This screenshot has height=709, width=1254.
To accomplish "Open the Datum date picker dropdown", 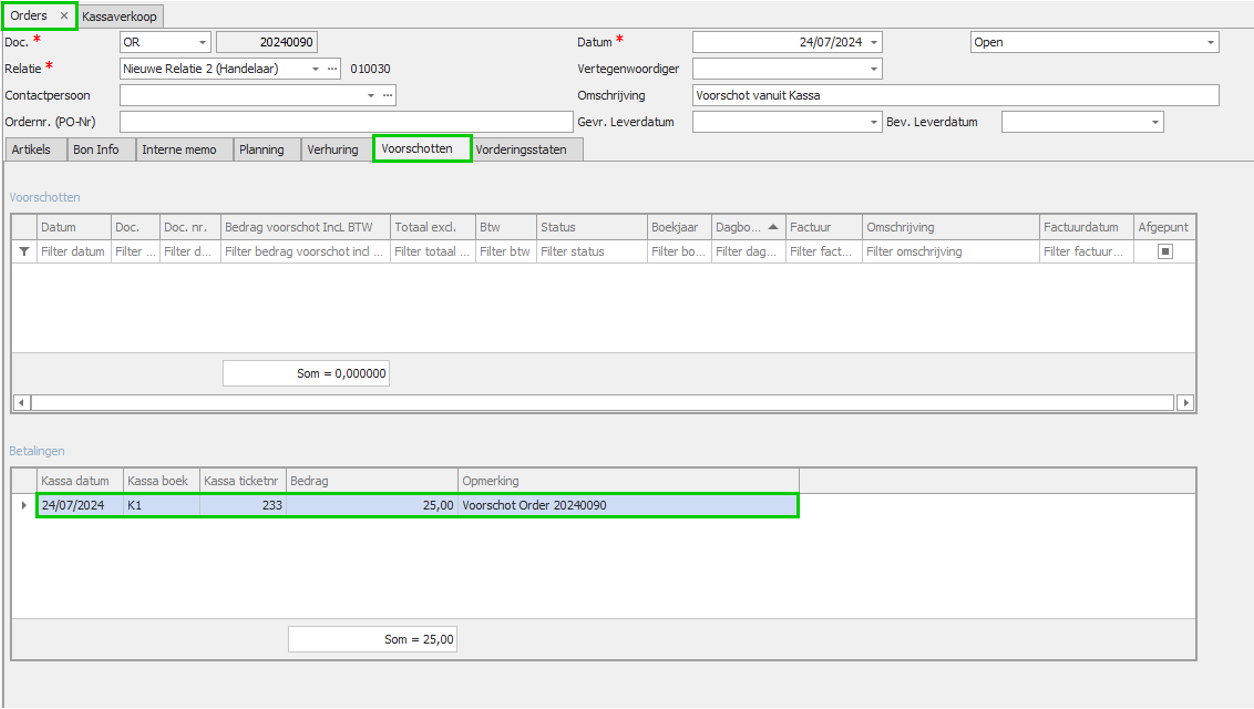I will coord(874,43).
